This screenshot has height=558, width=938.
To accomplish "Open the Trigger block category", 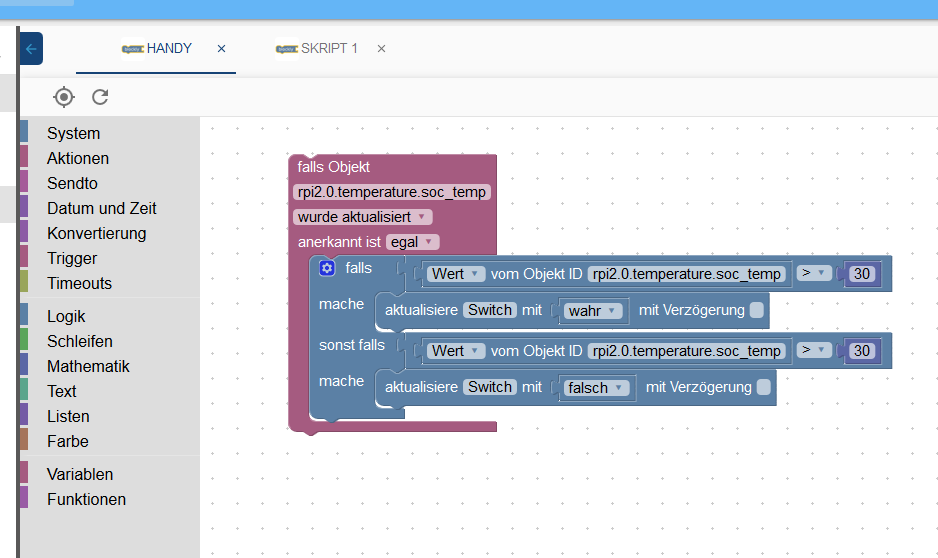I will pyautogui.click(x=72, y=258).
